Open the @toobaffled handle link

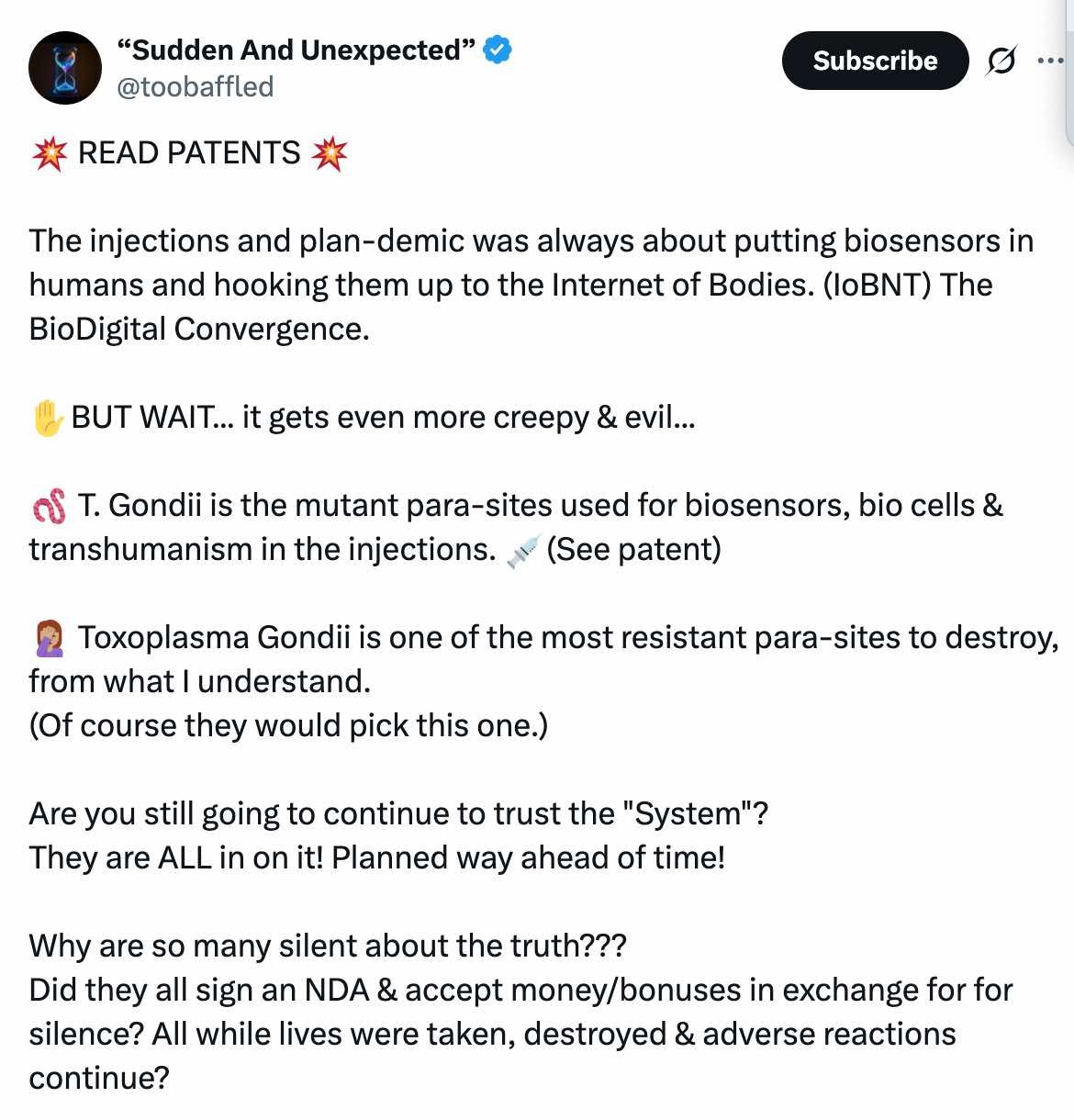(x=196, y=86)
